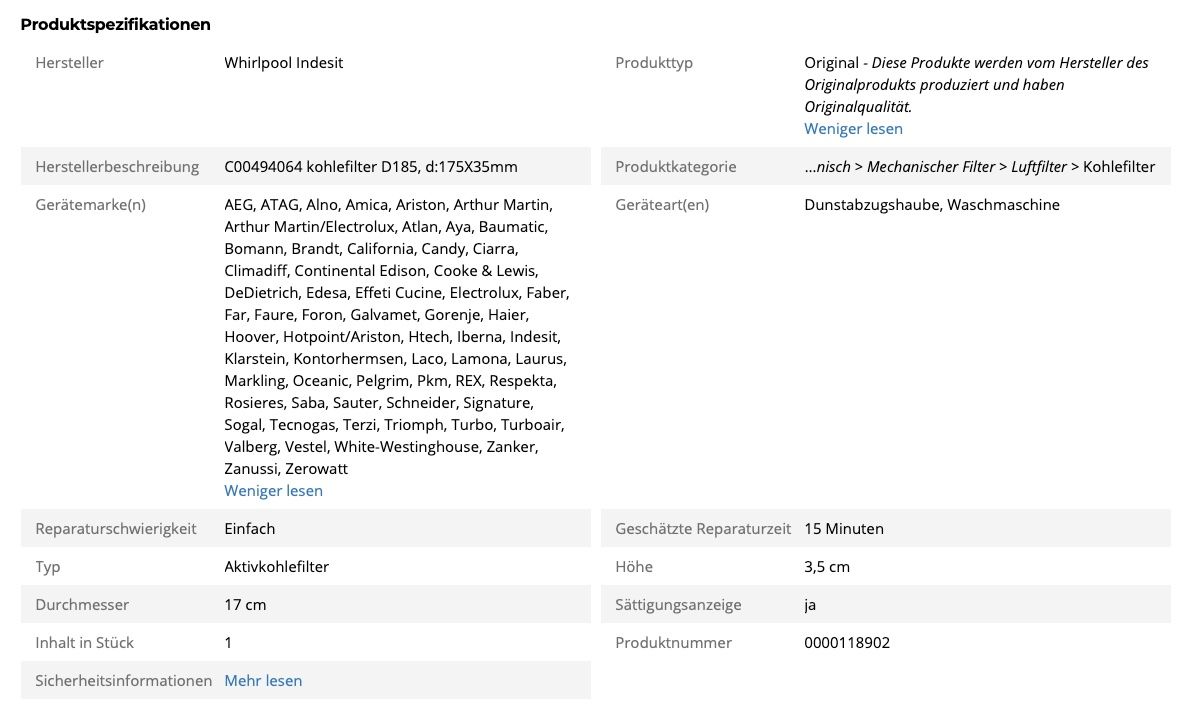The image size is (1204, 706).
Task: Select the Produktnummer value 0000118902
Action: (x=847, y=643)
